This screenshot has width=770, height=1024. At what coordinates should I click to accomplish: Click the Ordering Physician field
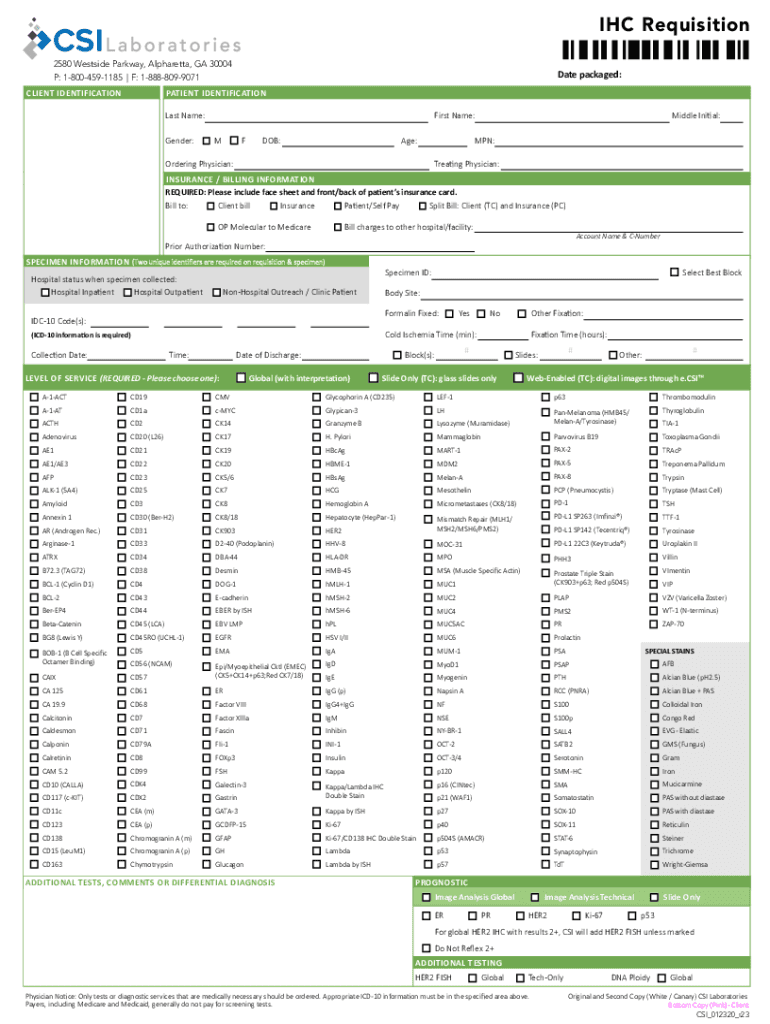[328, 164]
